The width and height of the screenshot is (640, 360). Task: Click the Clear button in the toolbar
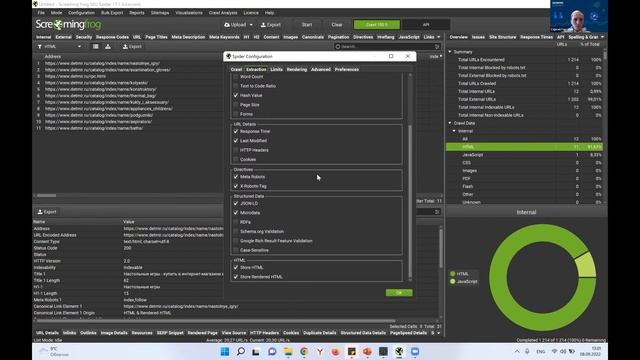337,25
